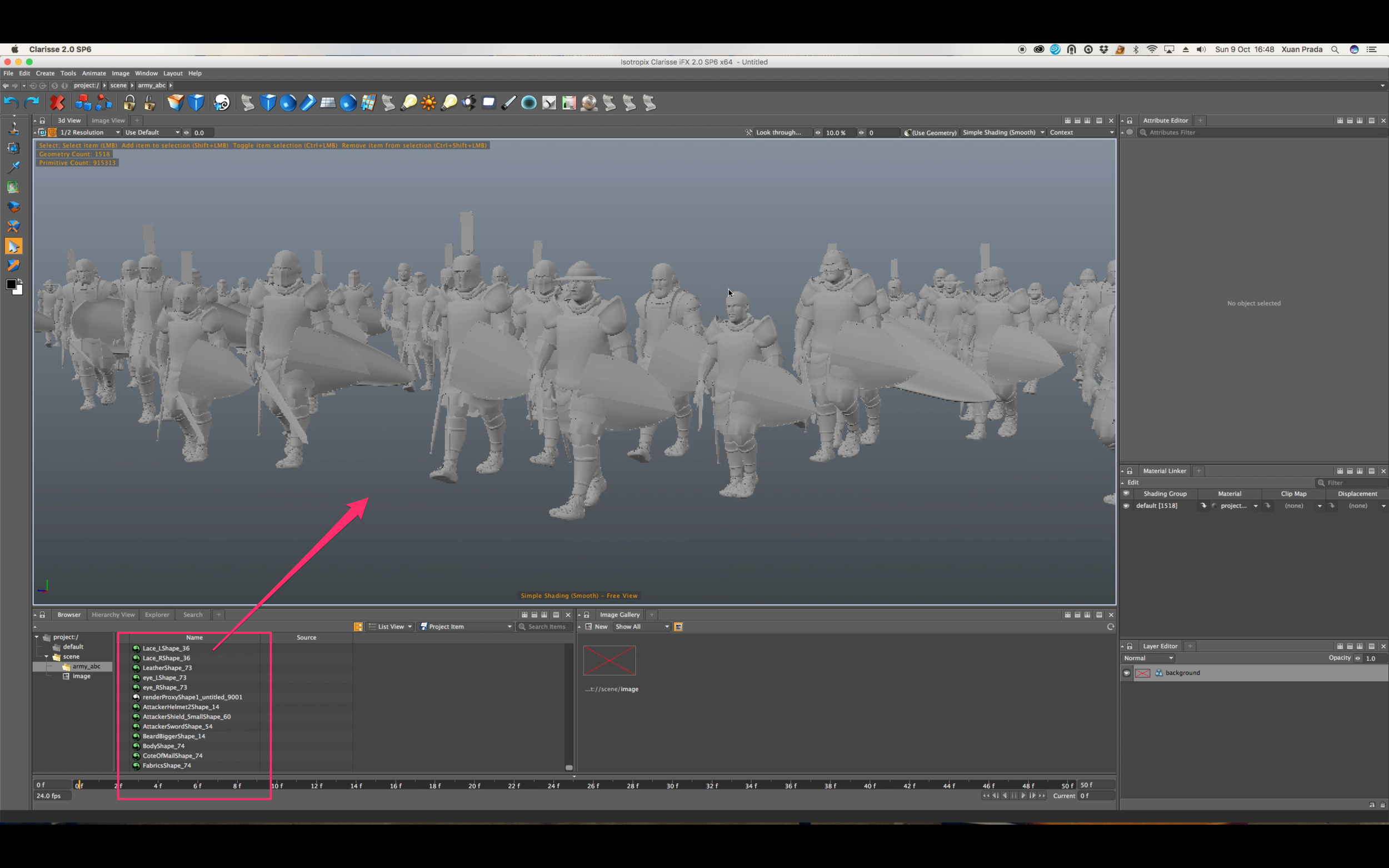The height and width of the screenshot is (868, 1389).
Task: Open the List View dropdown
Action: tap(391, 627)
